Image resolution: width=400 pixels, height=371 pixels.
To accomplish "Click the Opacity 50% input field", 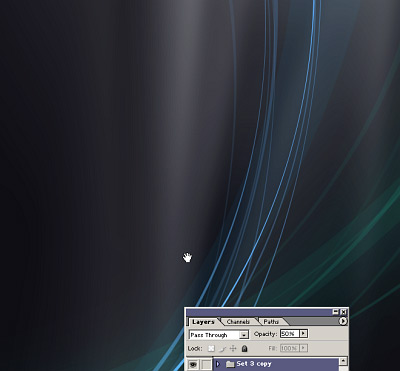I will (x=290, y=333).
